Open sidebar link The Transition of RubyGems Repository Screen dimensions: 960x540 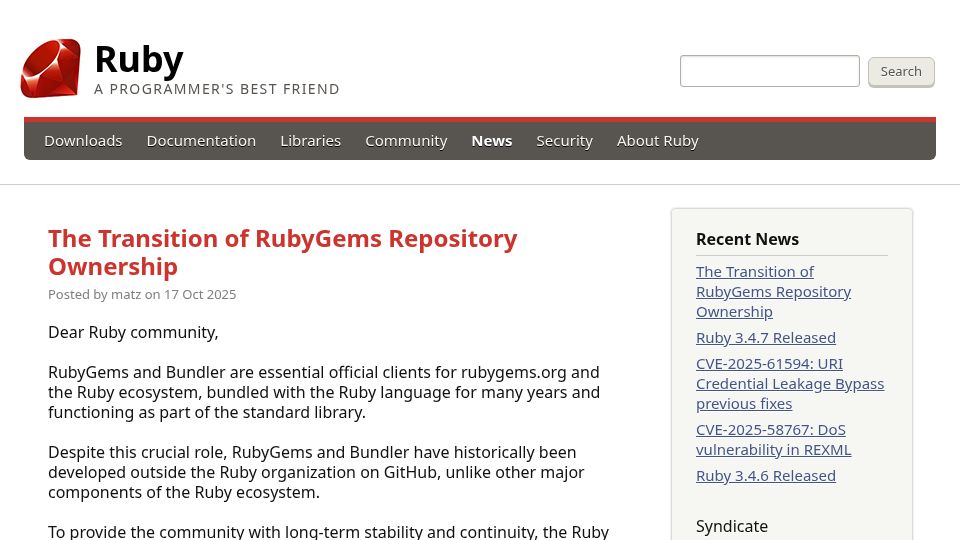tap(773, 291)
